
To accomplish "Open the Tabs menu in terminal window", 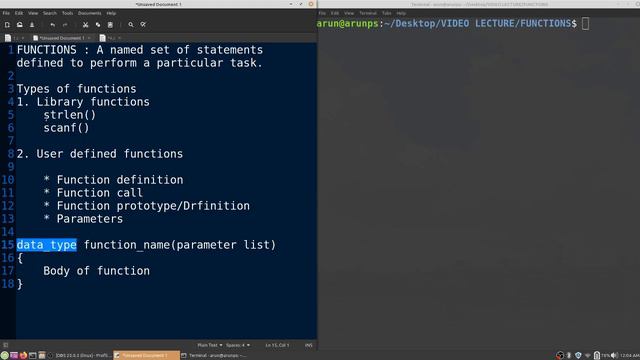I will (387, 13).
